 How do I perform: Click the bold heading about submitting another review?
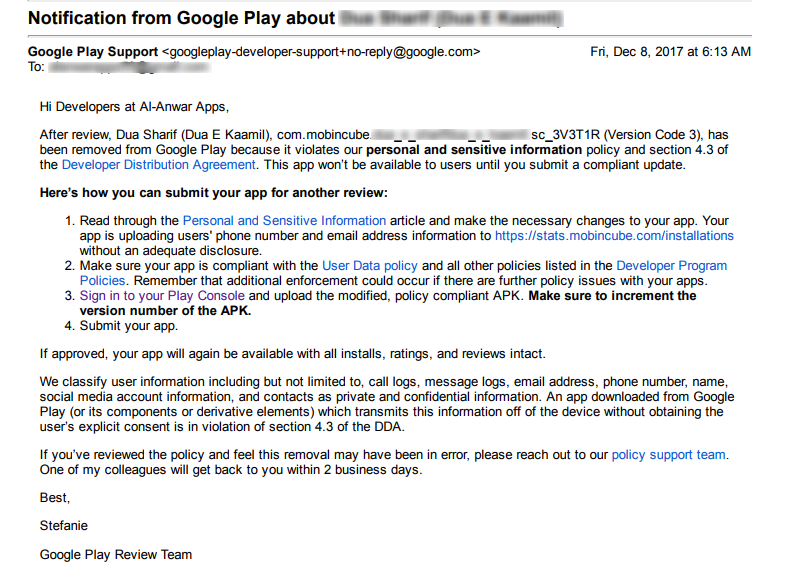point(214,193)
